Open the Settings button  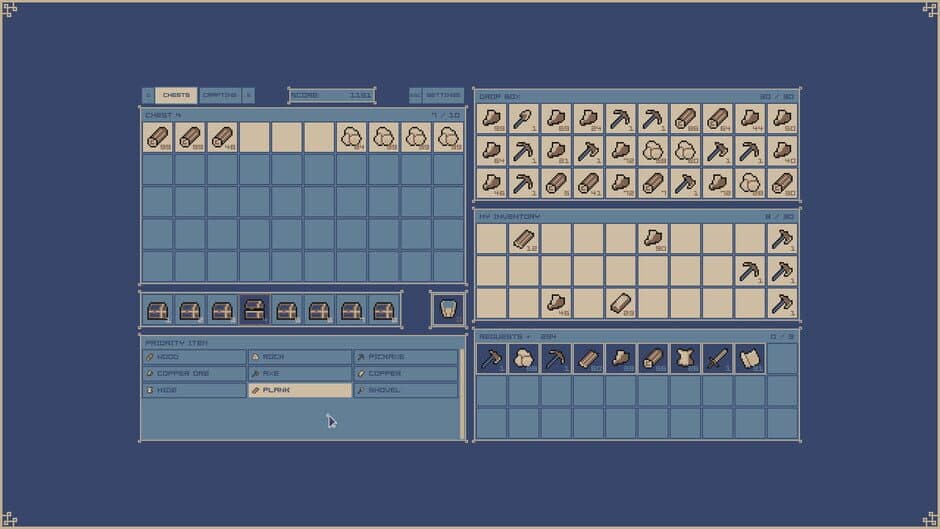[443, 95]
